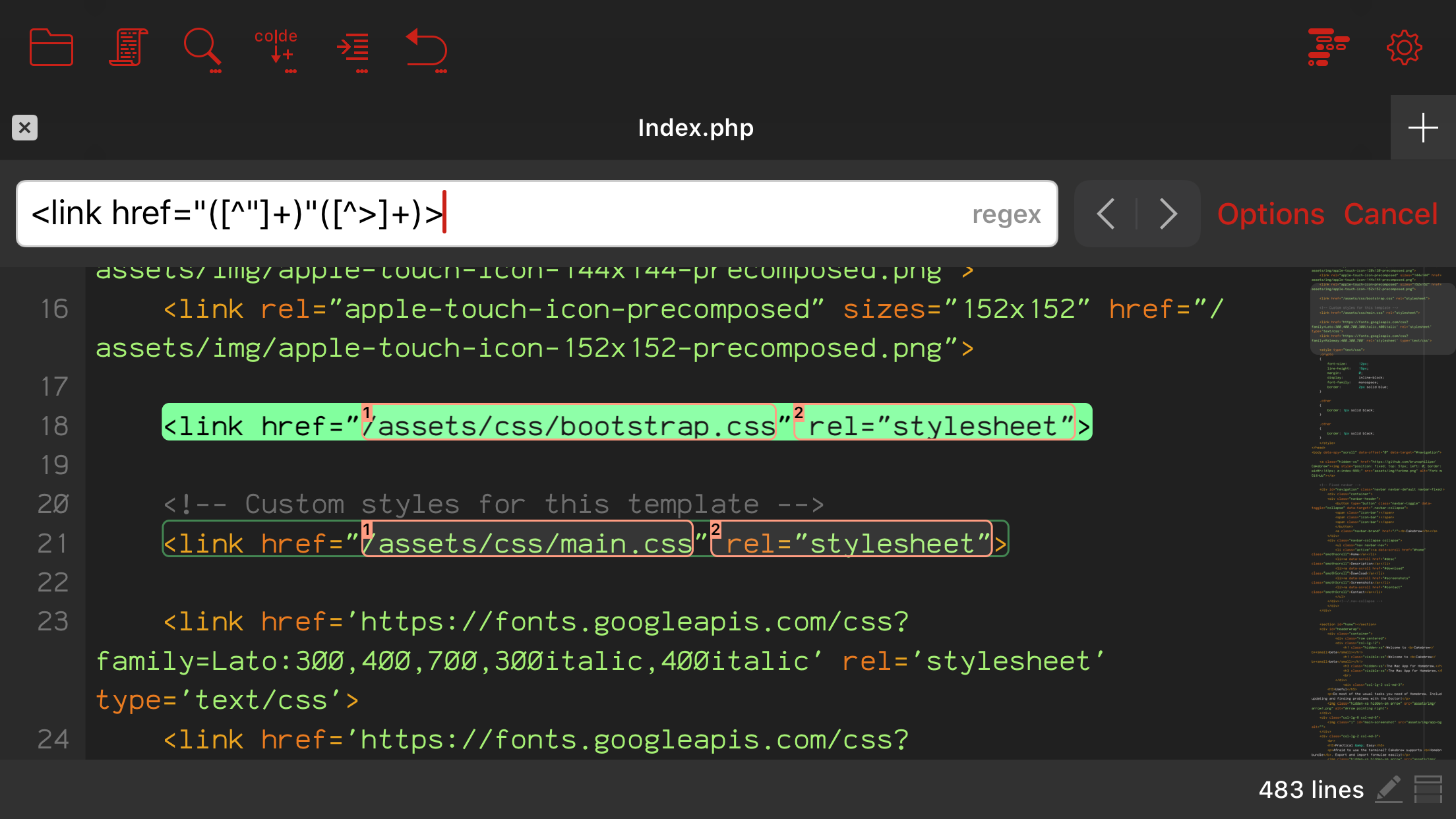The image size is (1456, 819).
Task: Open the snippets panel
Action: point(127,47)
